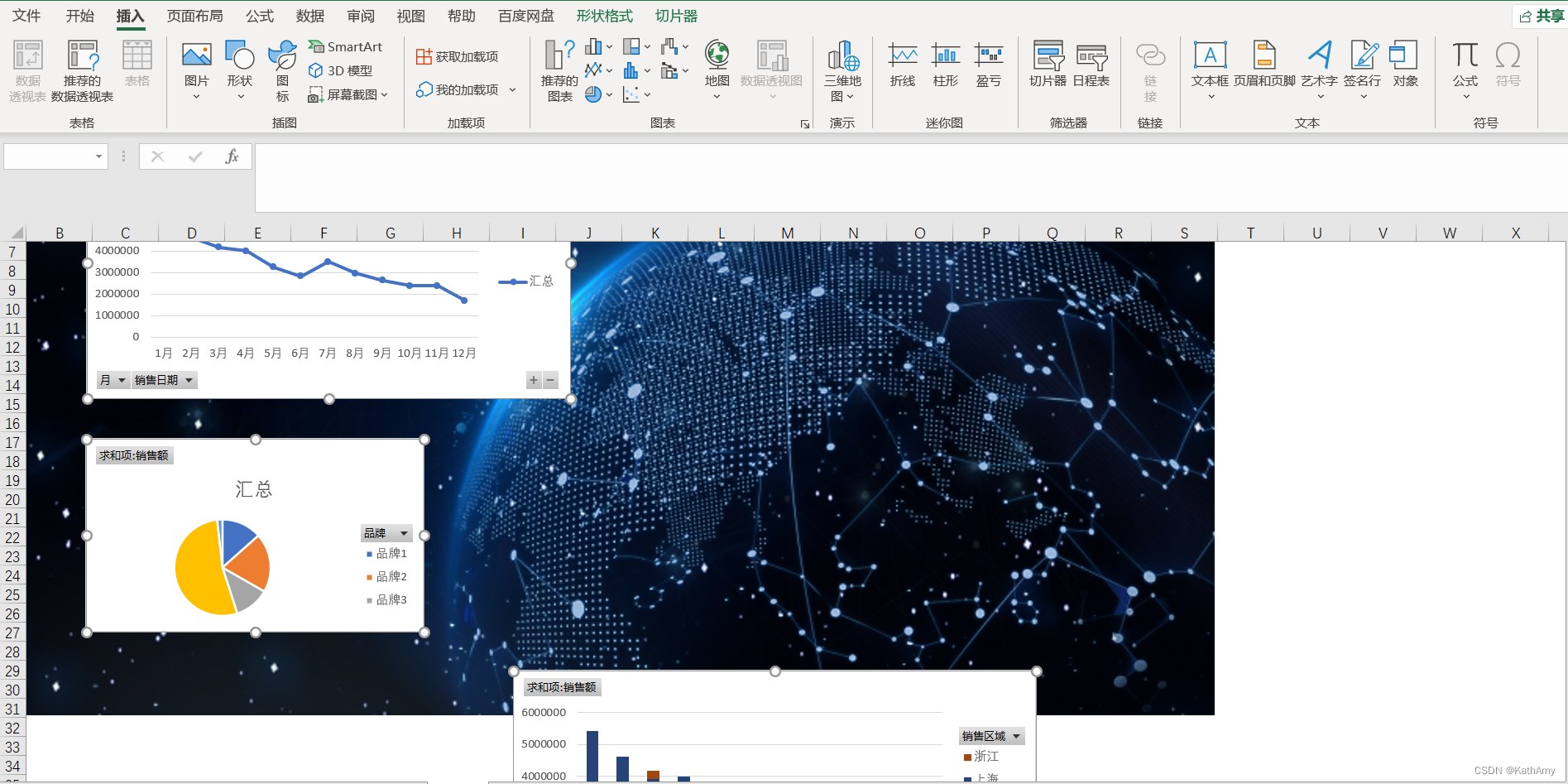
Task: Switch to the 页面布局 tab
Action: pyautogui.click(x=194, y=16)
